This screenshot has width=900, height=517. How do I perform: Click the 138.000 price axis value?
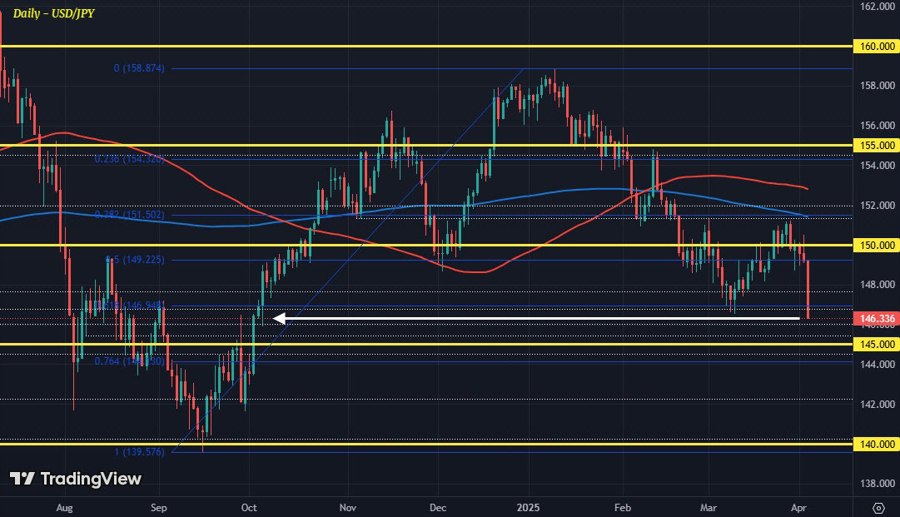[x=878, y=484]
